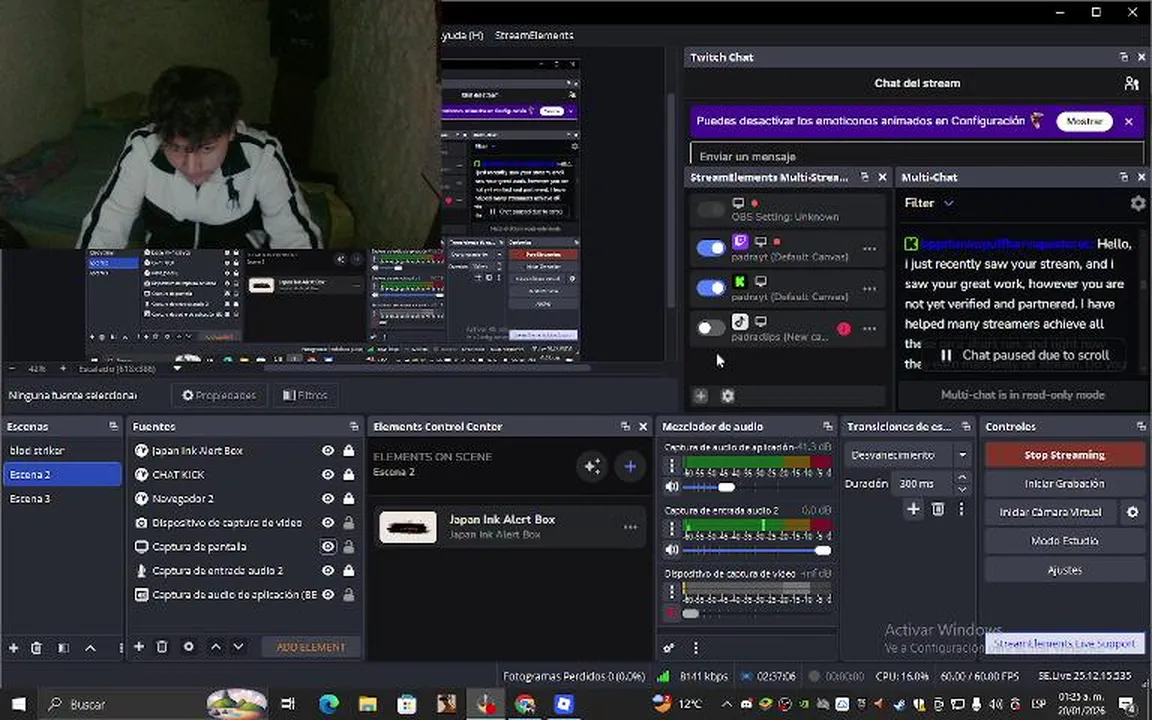Add a new scene with Escenas plus icon
Image resolution: width=1152 pixels, height=720 pixels.
pyautogui.click(x=13, y=647)
